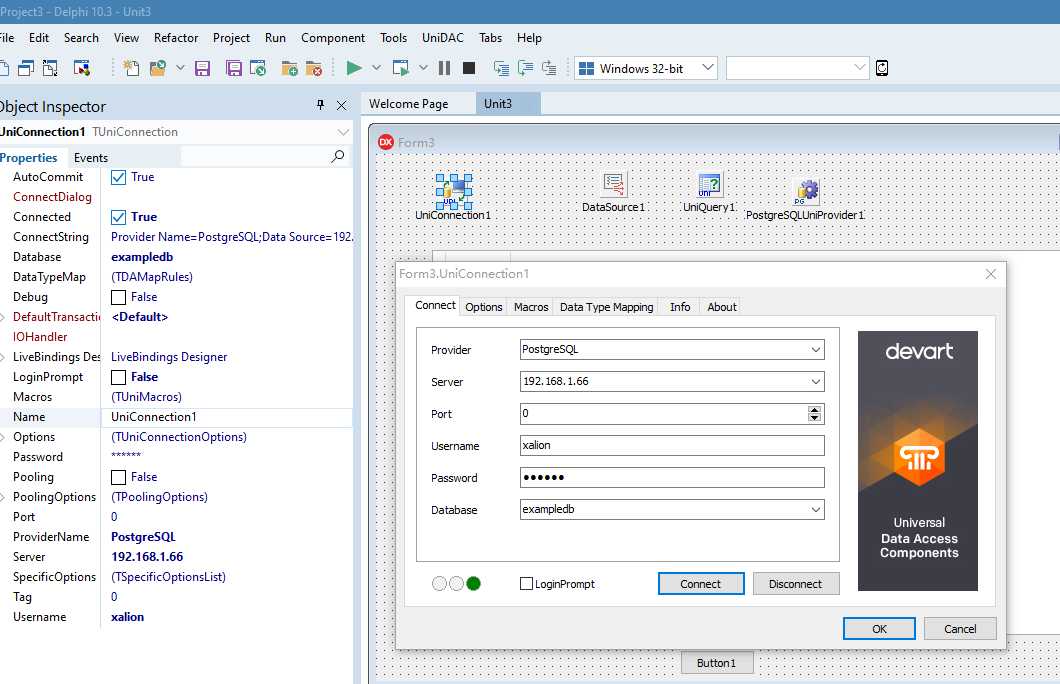Click the Object Inspector search magnifier icon
The image size is (1060, 684).
337,157
